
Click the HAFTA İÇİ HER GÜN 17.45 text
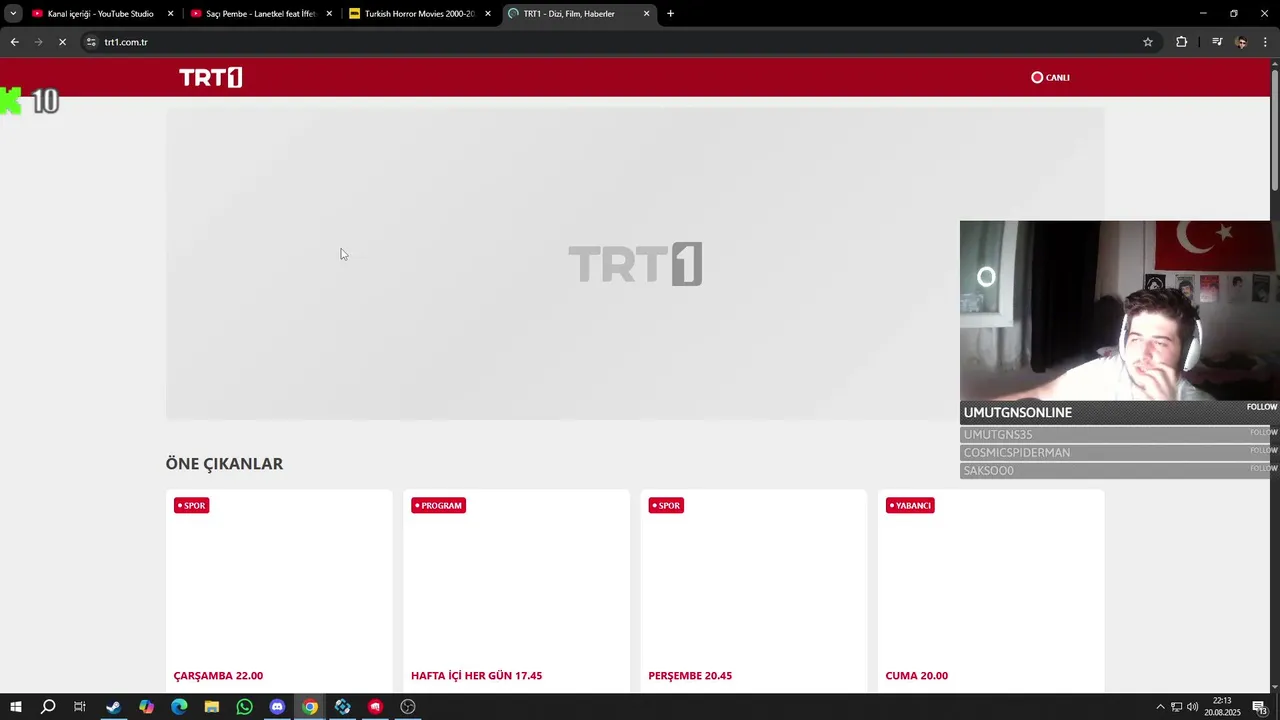point(476,676)
